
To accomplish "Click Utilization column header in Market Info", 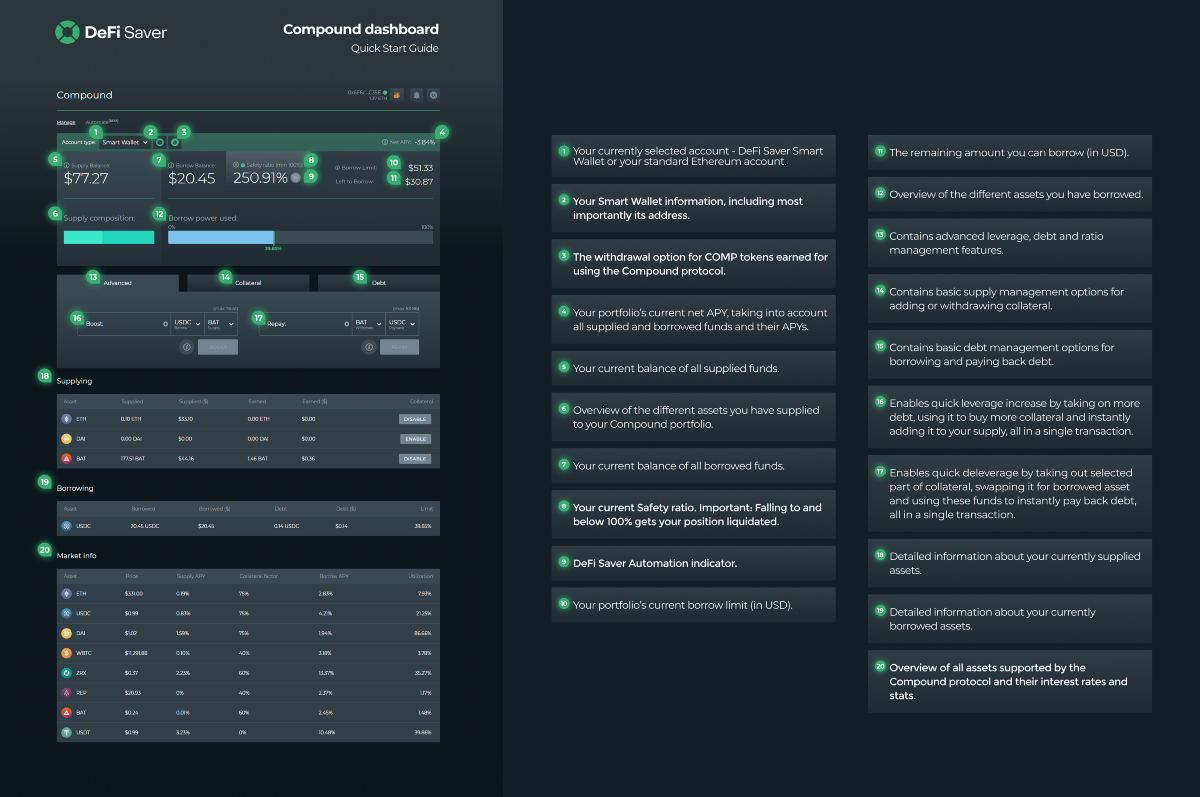I will pos(422,576).
